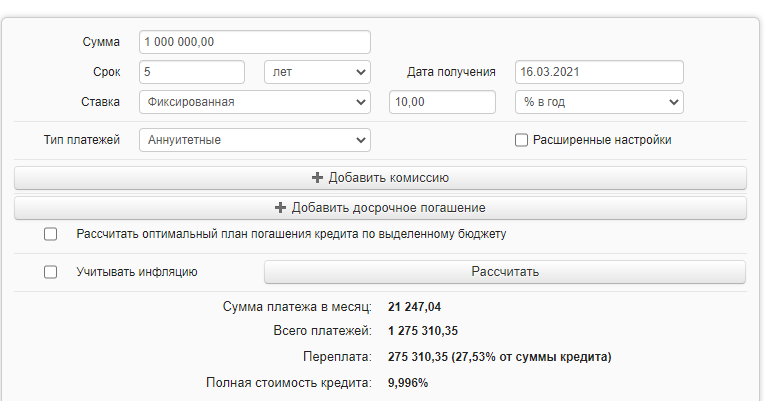Viewport: 764px width, 401px height.
Task: Focus the Срок input with value 5
Action: point(192,72)
